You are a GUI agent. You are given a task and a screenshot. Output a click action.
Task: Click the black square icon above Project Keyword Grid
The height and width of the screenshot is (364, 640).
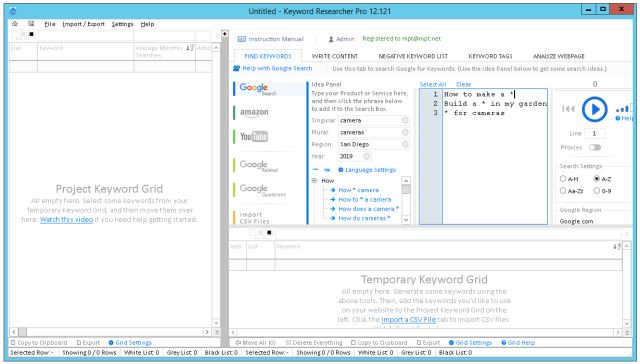pyautogui.click(x=31, y=34)
